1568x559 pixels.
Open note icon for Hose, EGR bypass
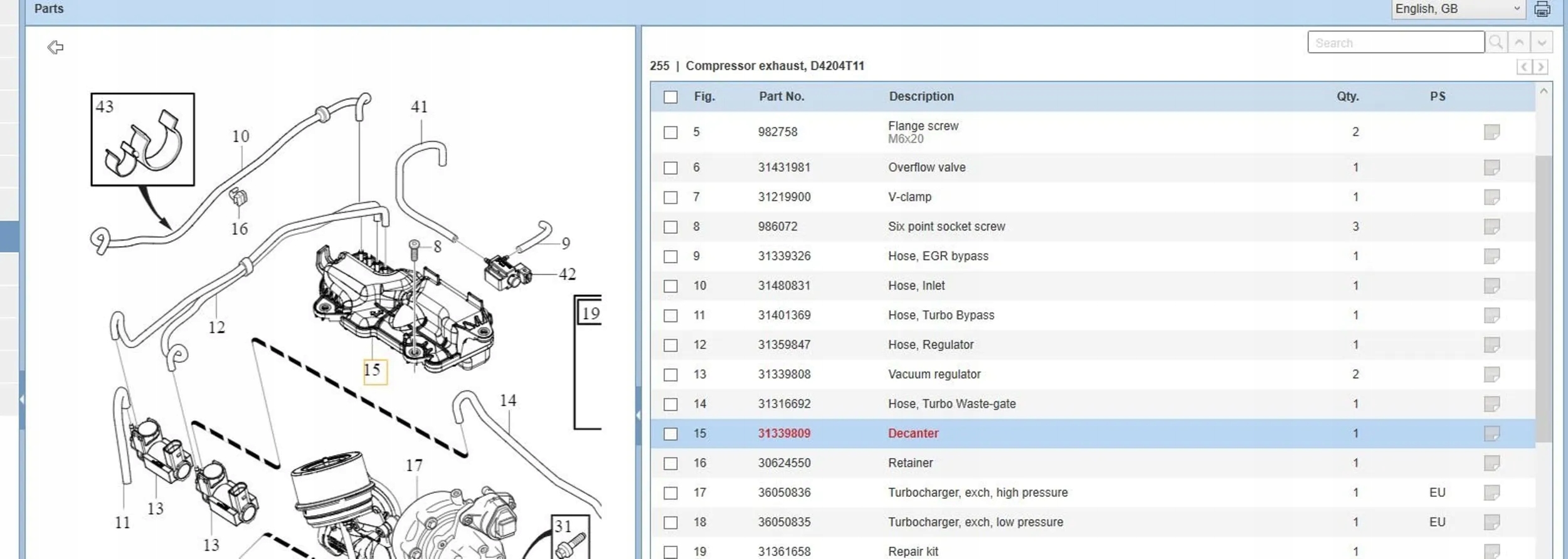(x=1492, y=256)
